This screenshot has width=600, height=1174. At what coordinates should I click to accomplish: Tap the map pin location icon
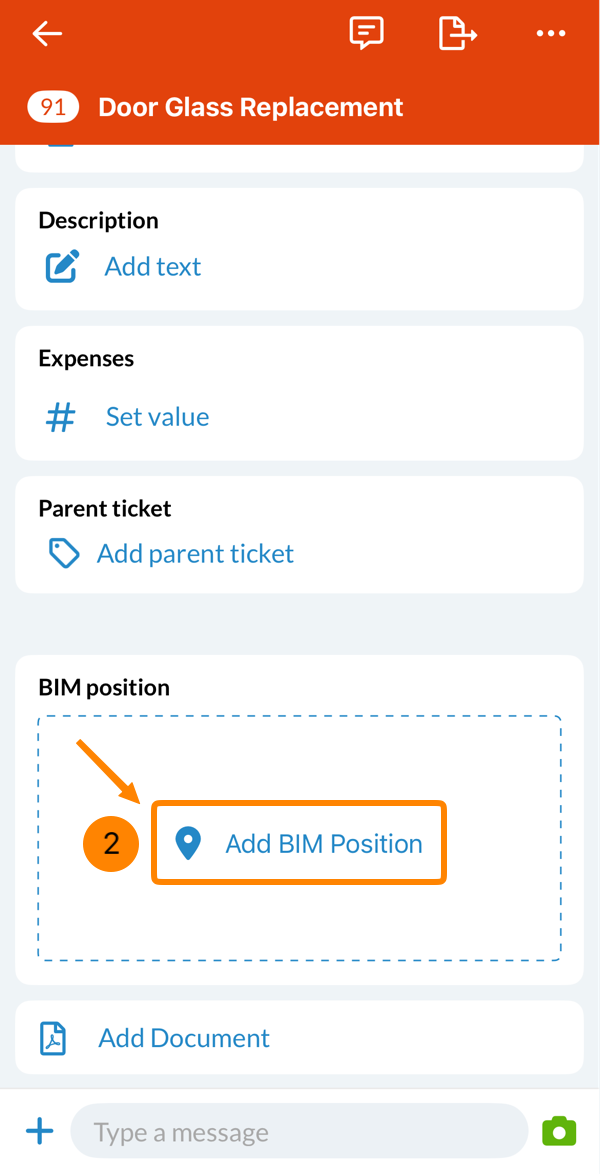(187, 844)
